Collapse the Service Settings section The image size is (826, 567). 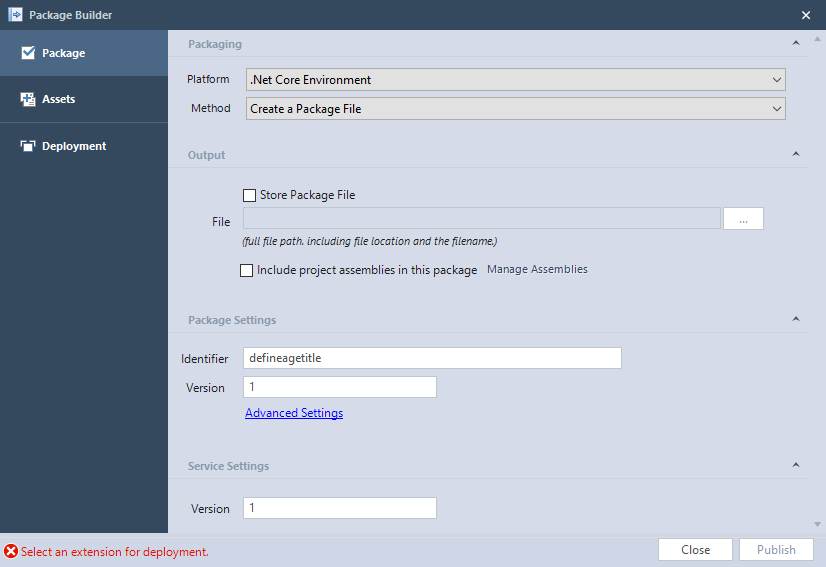tap(796, 465)
